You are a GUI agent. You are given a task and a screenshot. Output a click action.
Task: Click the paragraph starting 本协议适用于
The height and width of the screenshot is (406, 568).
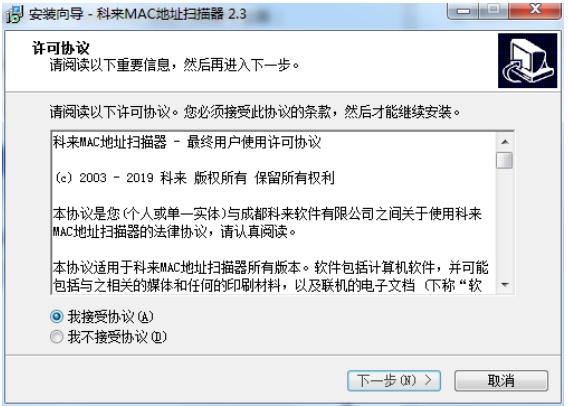click(x=271, y=276)
